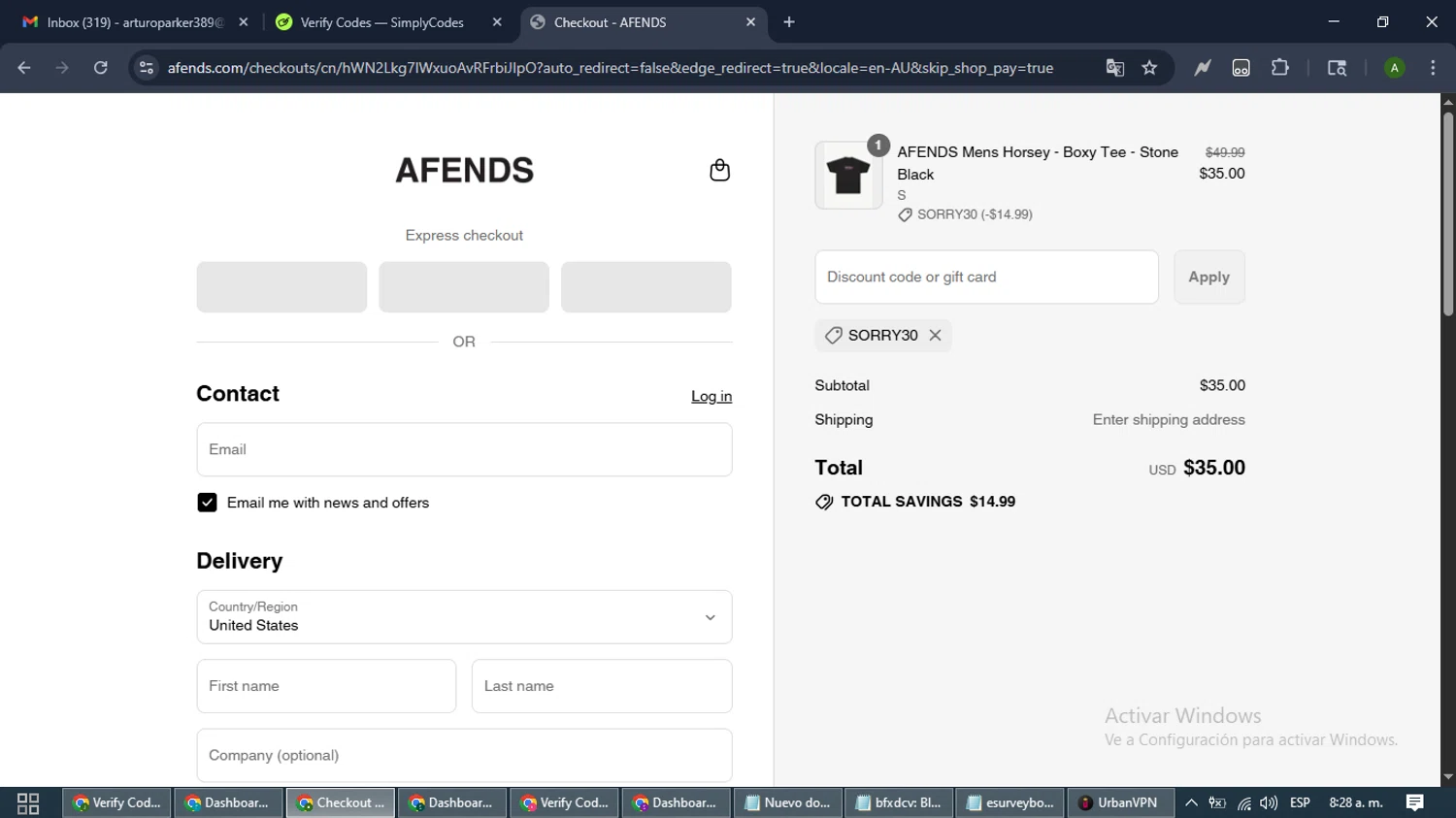The height and width of the screenshot is (818, 1456).
Task: Click the AFENDS store logo
Action: coord(464,170)
